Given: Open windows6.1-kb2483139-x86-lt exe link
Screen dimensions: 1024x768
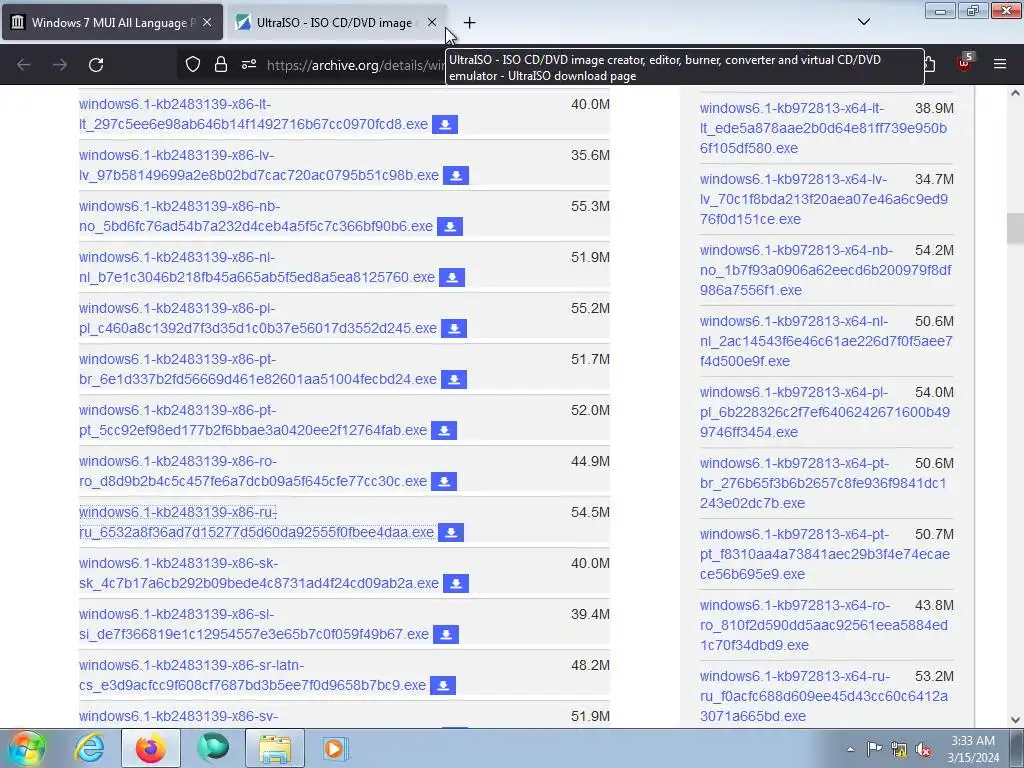Looking at the screenshot, I should [x=253, y=114].
